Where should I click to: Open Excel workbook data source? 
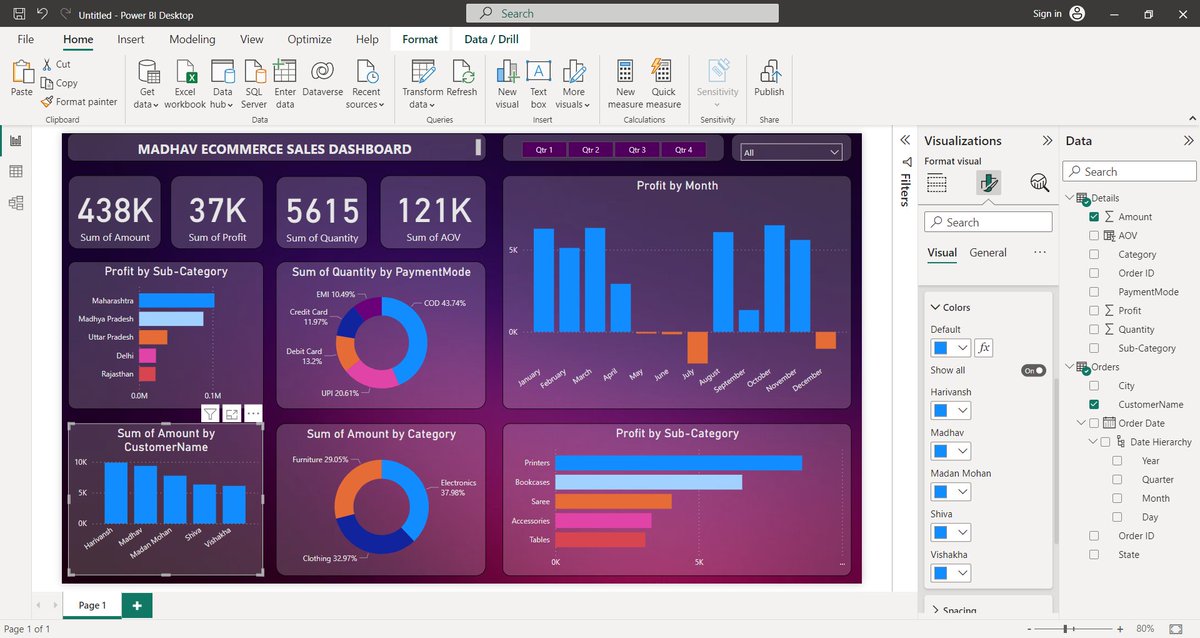tap(185, 84)
